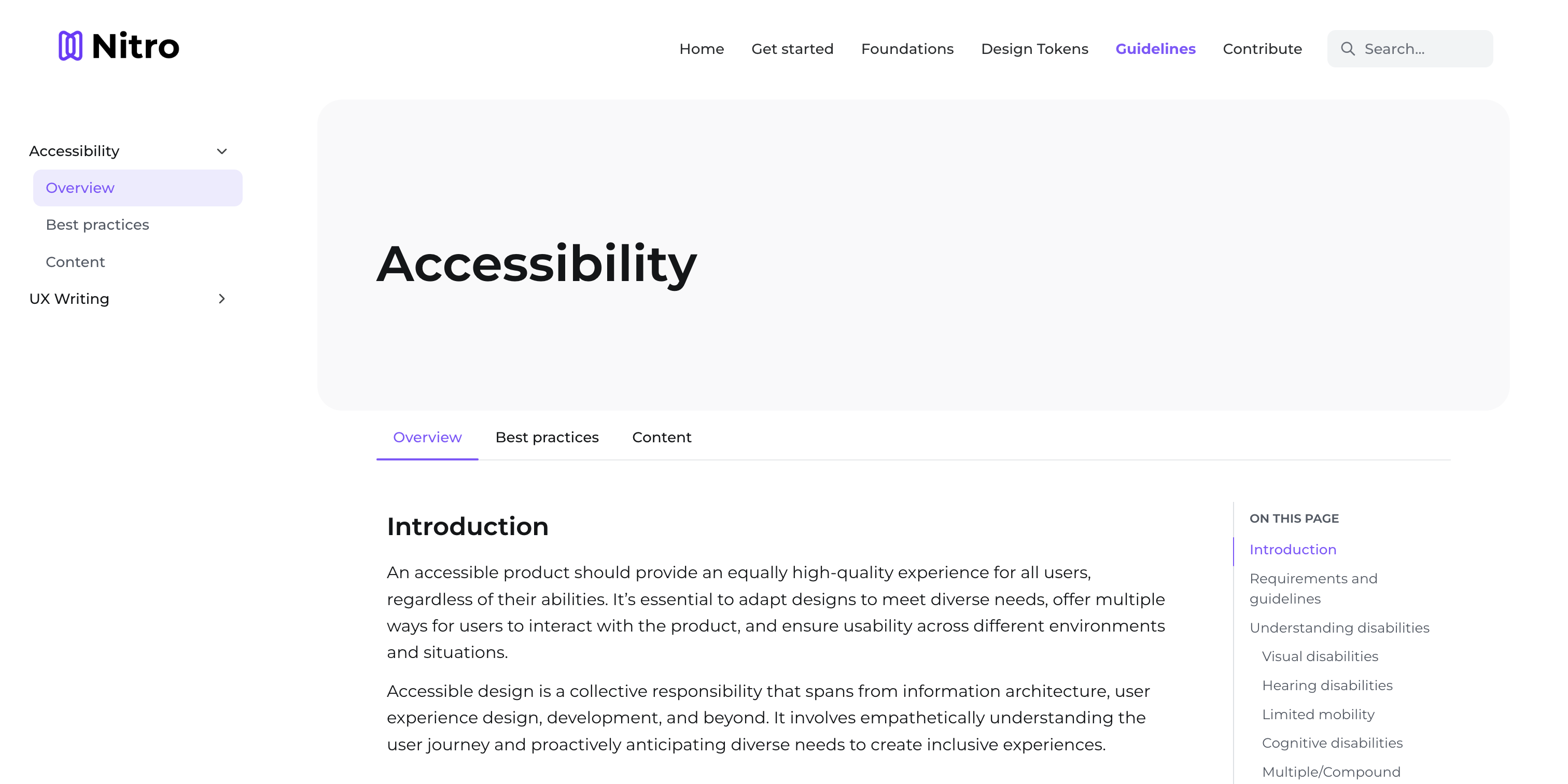Viewport: 1568px width, 784px height.
Task: Focus the Search input field
Action: (x=1410, y=49)
